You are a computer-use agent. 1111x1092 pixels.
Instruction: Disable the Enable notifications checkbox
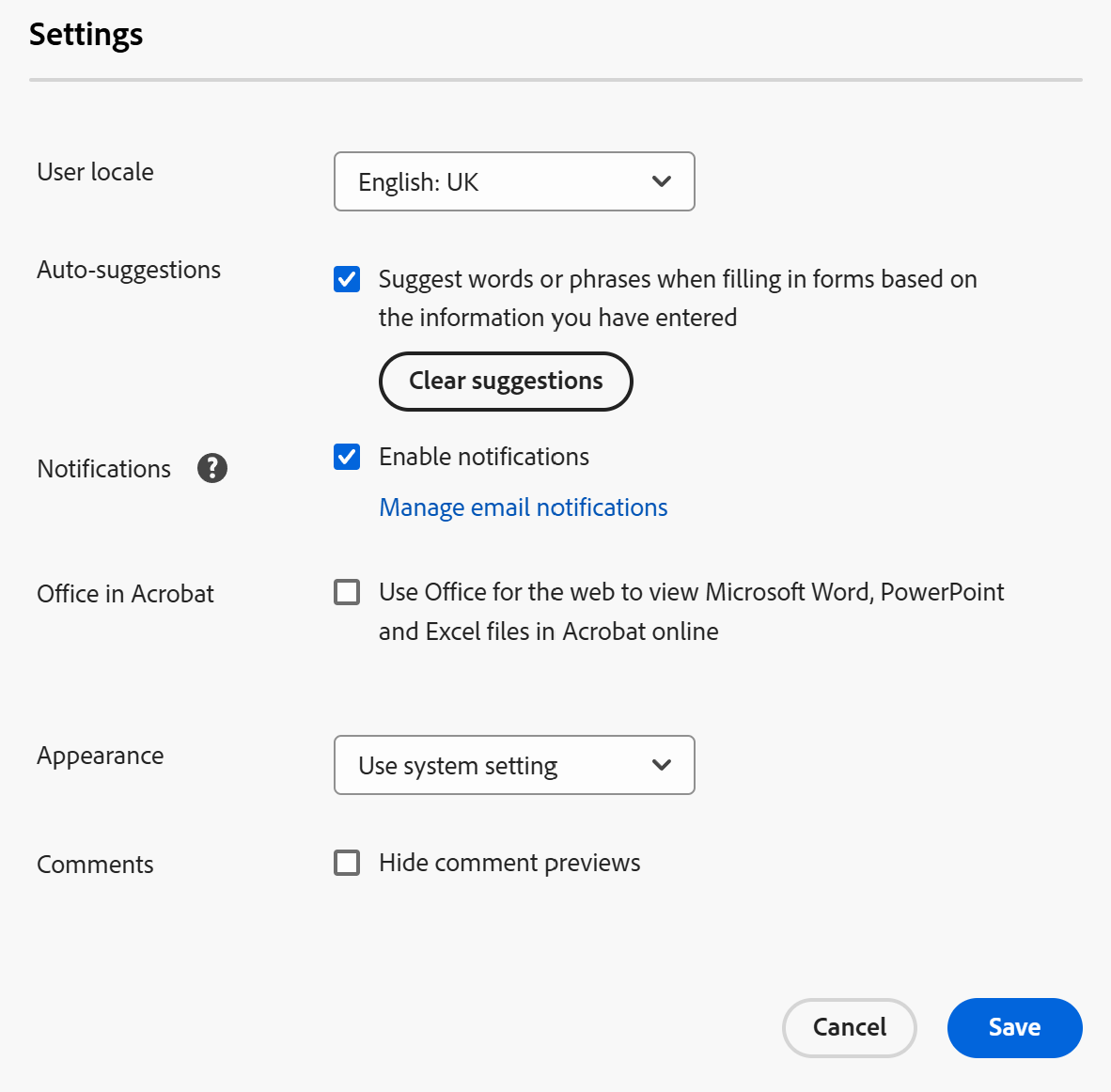coord(347,457)
